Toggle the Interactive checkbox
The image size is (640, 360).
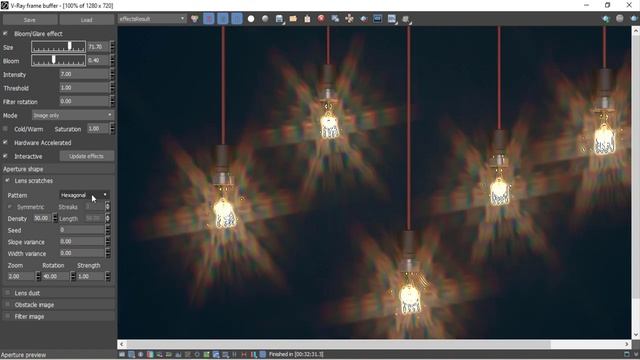pos(5,156)
